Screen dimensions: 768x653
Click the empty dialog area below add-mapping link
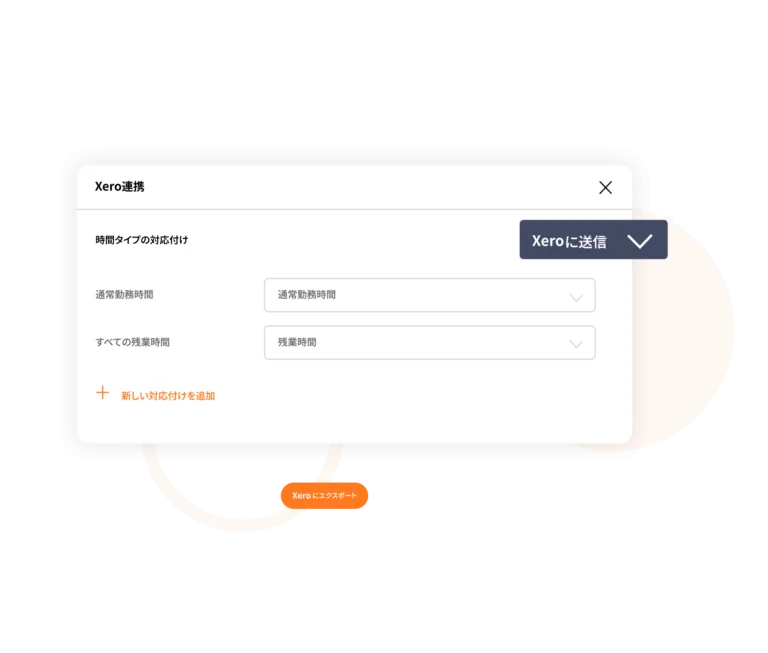click(354, 422)
